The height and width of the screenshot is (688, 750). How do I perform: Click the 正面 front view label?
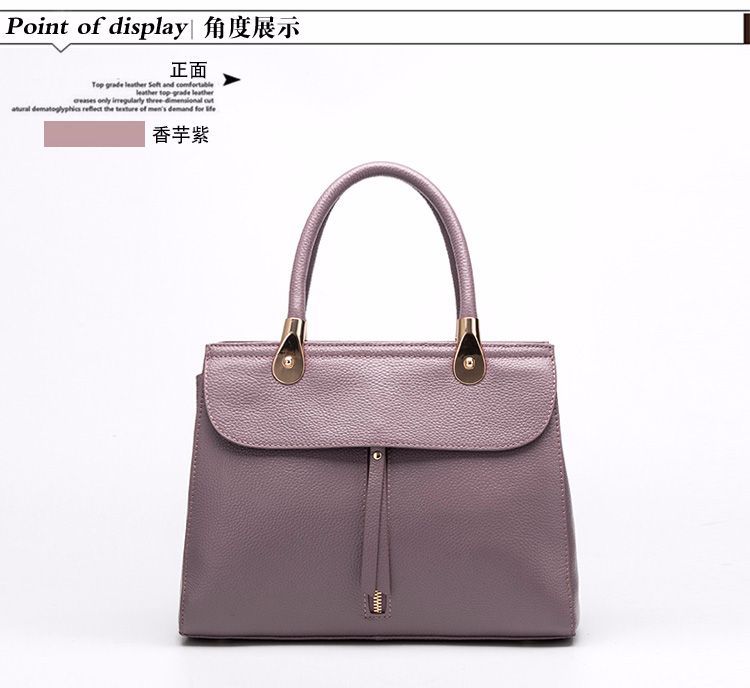pos(188,70)
